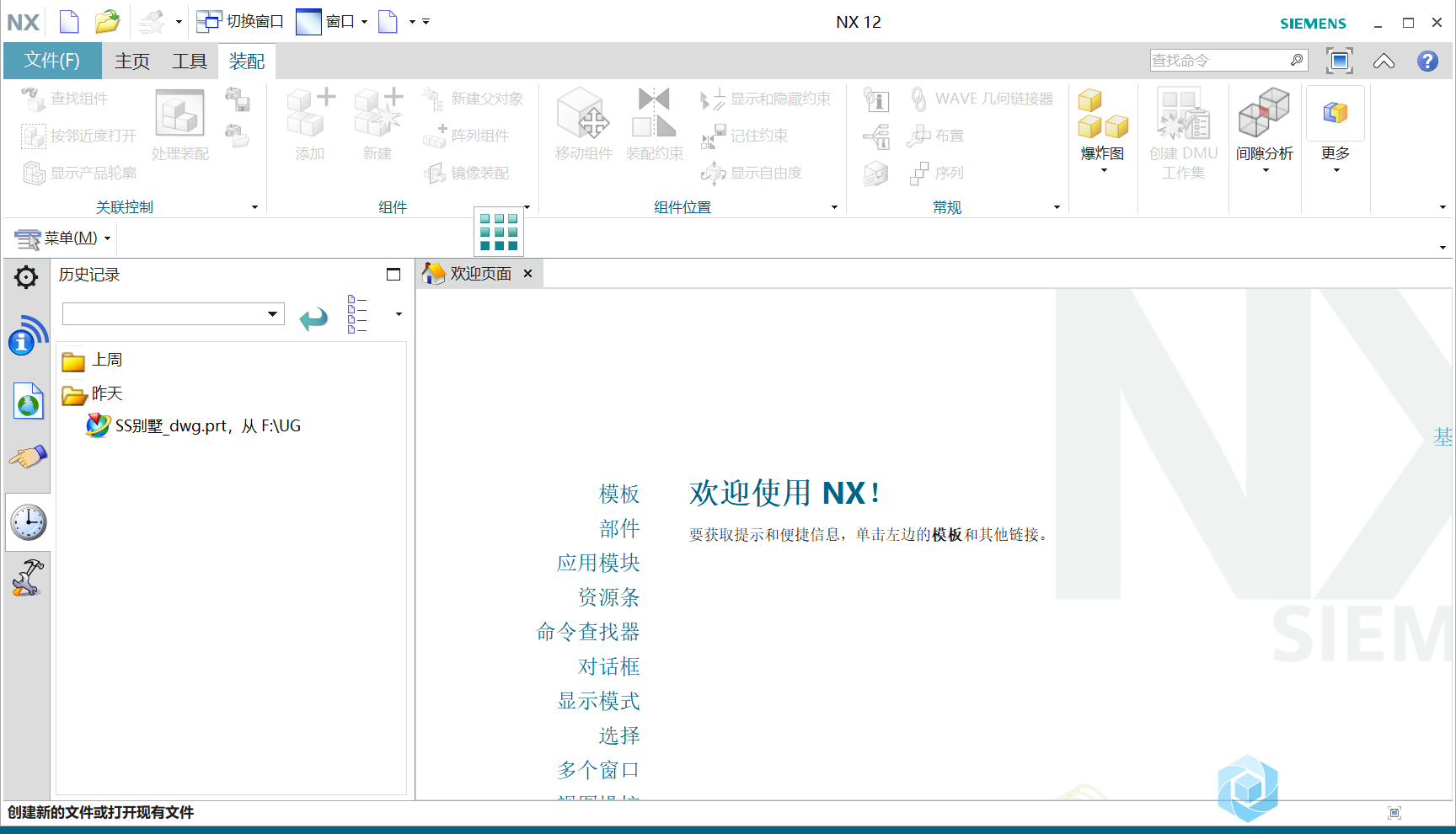Select the Assembly (装配) ribbon tab

click(247, 61)
